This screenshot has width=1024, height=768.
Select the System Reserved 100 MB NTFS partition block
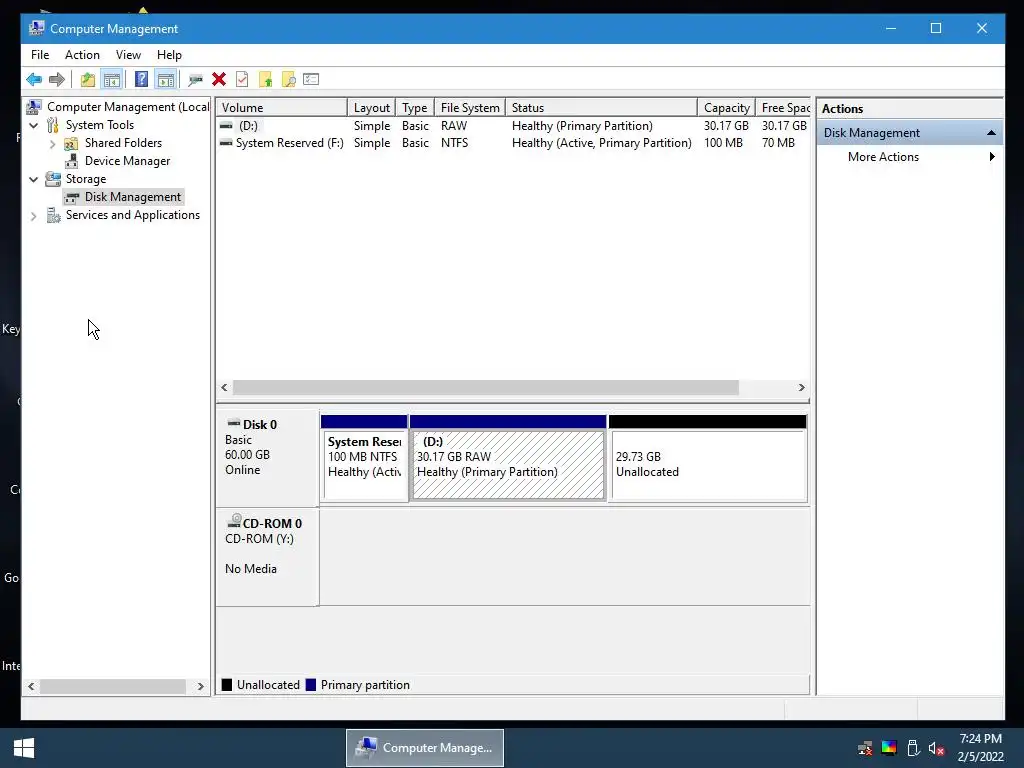pos(364,458)
